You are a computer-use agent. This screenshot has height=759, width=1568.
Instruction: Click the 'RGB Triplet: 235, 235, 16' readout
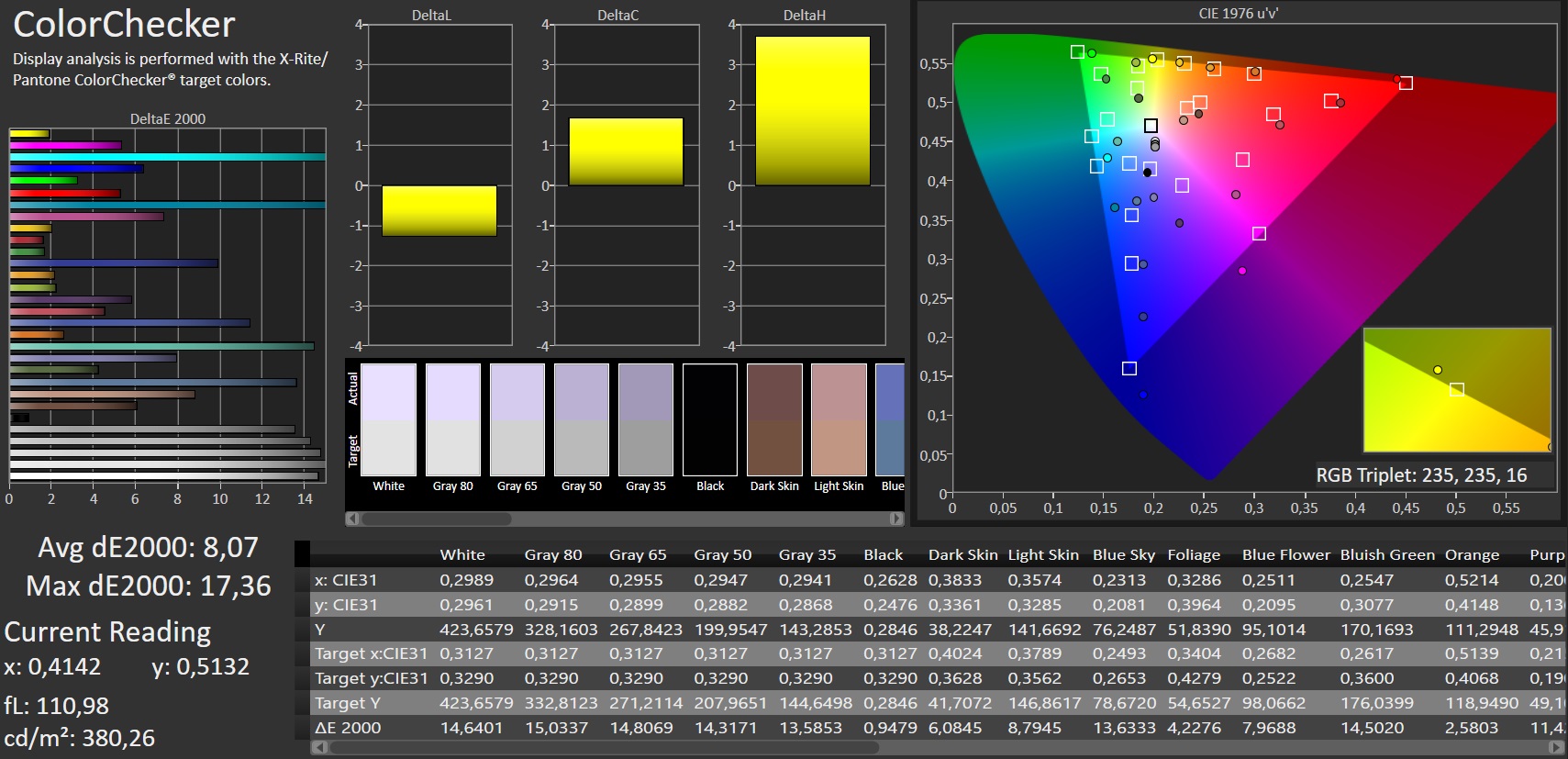click(x=1421, y=475)
